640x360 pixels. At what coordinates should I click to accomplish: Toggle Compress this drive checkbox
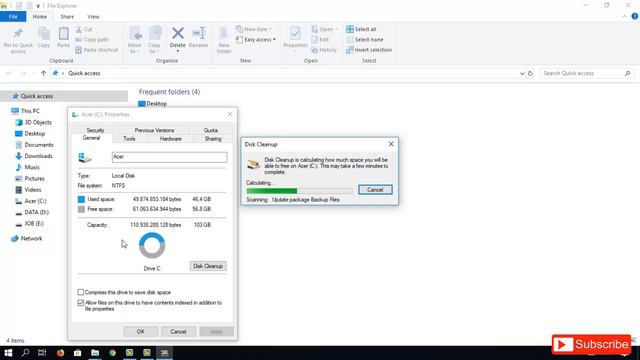tap(81, 292)
